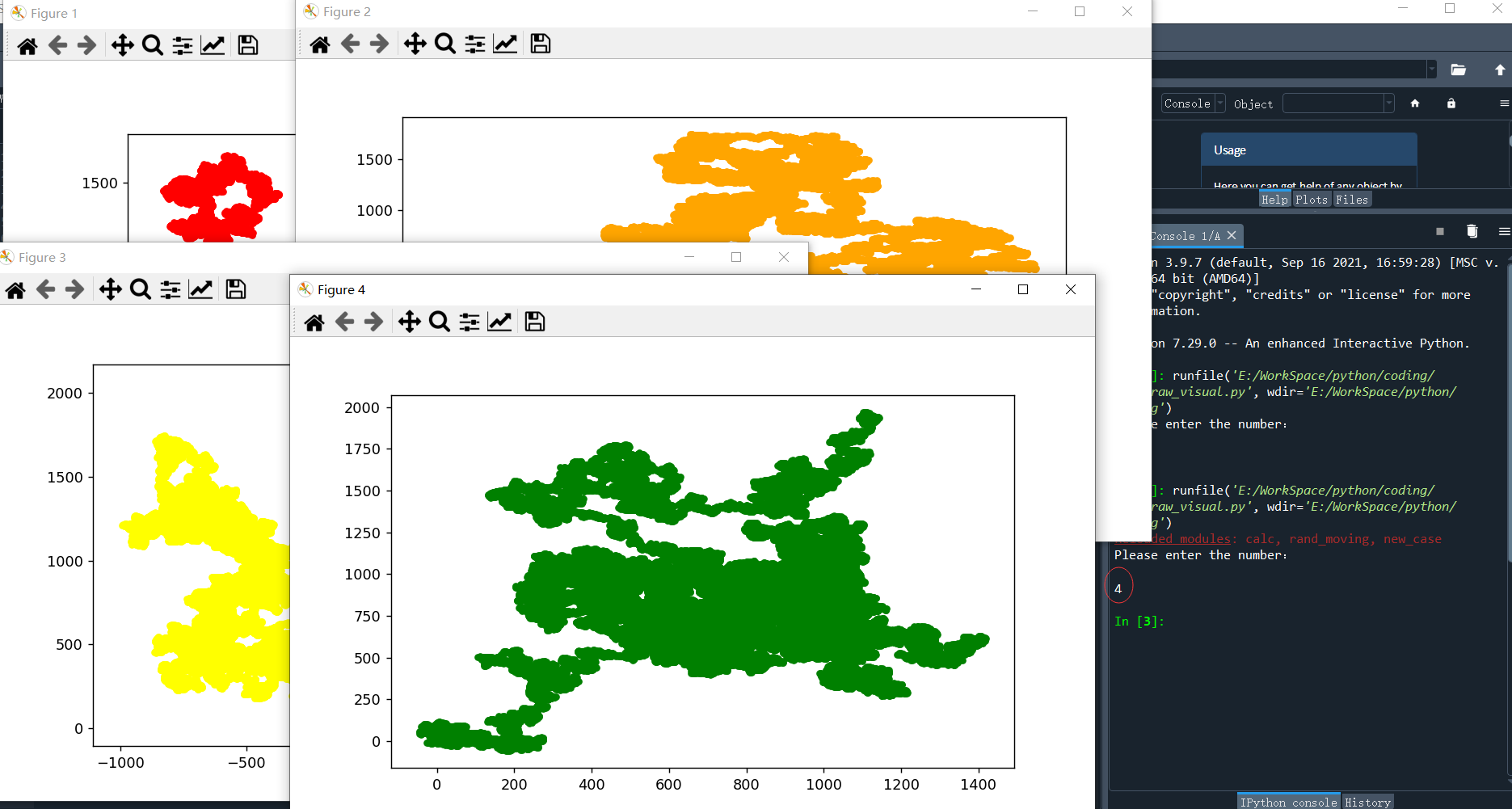Toggle the Pan tool in Figure 1
Viewport: 1512px width, 809px height.
123,45
